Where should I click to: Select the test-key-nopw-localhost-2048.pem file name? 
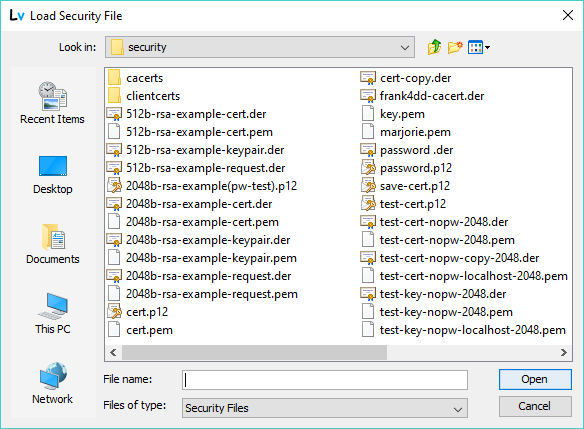[x=473, y=330]
